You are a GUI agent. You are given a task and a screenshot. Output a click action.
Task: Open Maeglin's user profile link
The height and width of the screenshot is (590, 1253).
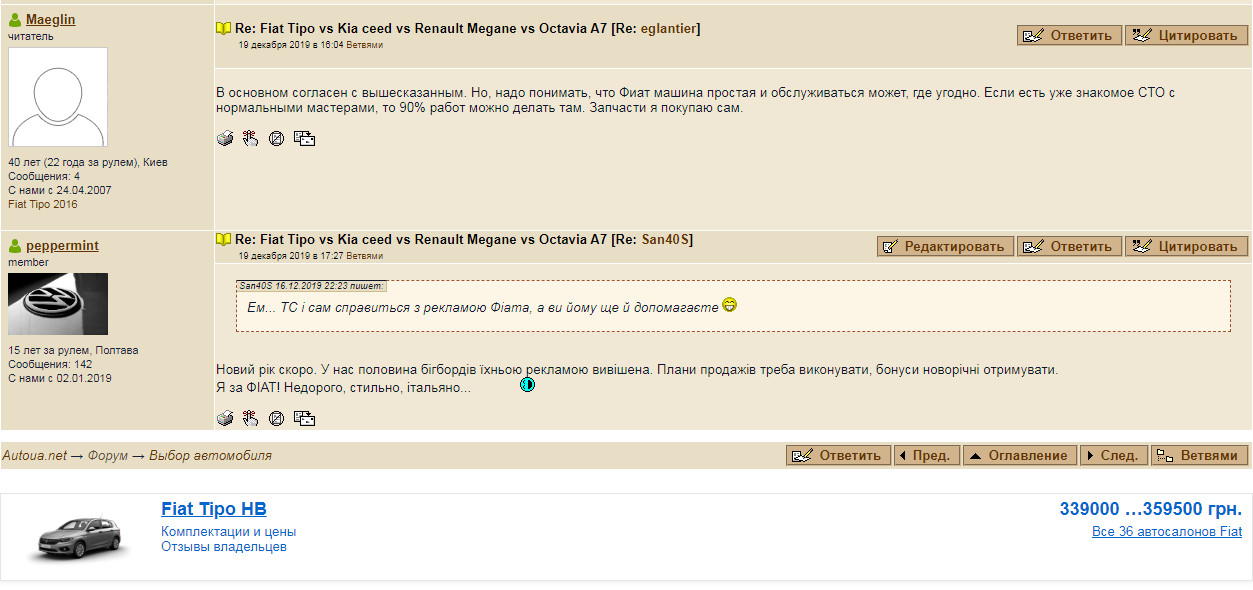[x=50, y=20]
